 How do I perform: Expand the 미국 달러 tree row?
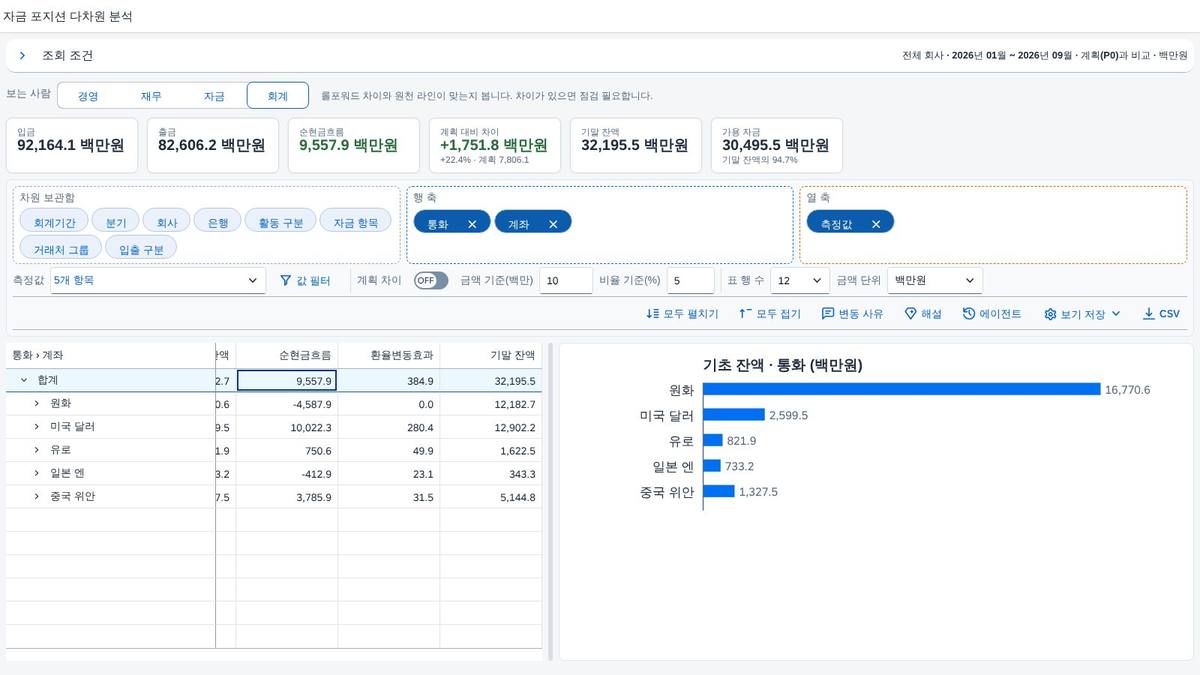[x=37, y=427]
